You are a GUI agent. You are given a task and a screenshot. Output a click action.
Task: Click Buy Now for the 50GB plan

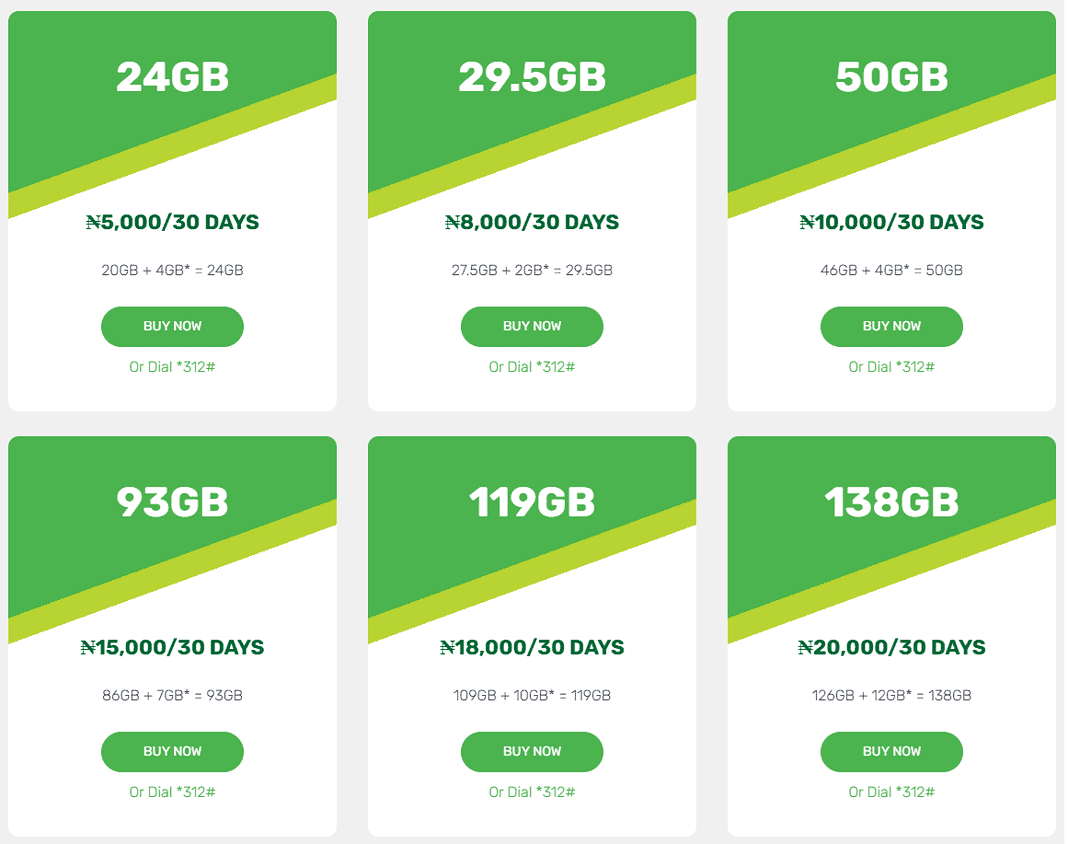(891, 326)
